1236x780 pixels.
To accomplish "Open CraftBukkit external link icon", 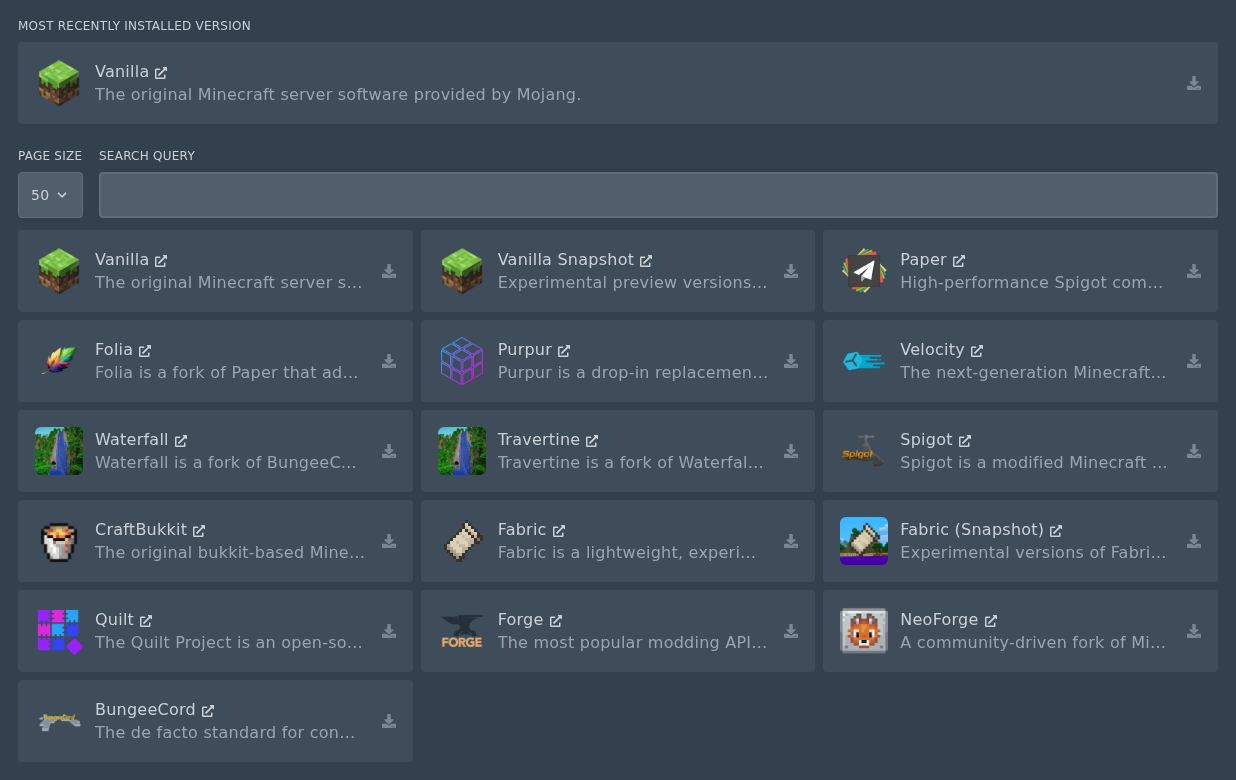I will (x=199, y=531).
